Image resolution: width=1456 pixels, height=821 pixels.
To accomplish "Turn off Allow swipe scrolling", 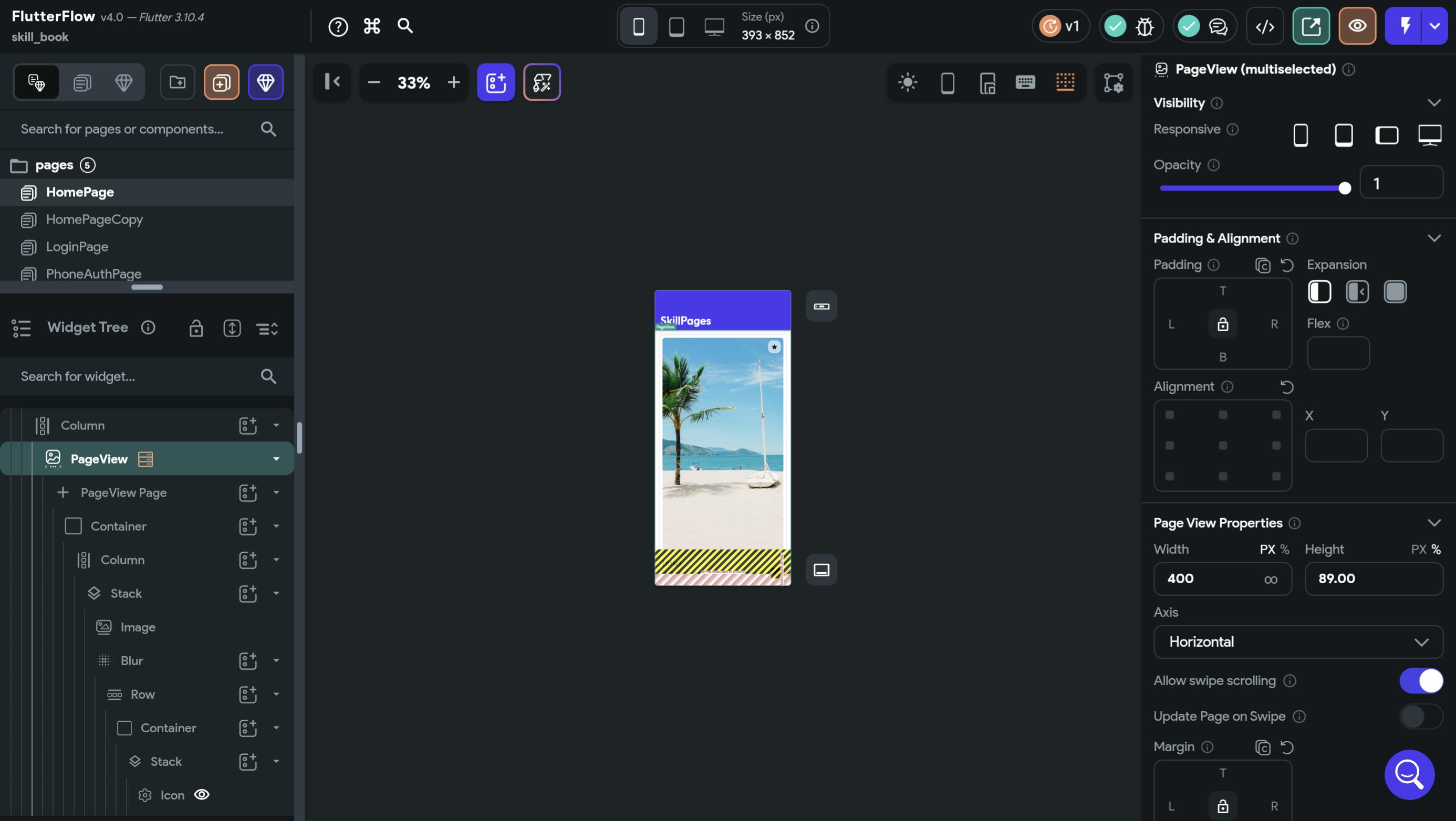I will tap(1420, 680).
